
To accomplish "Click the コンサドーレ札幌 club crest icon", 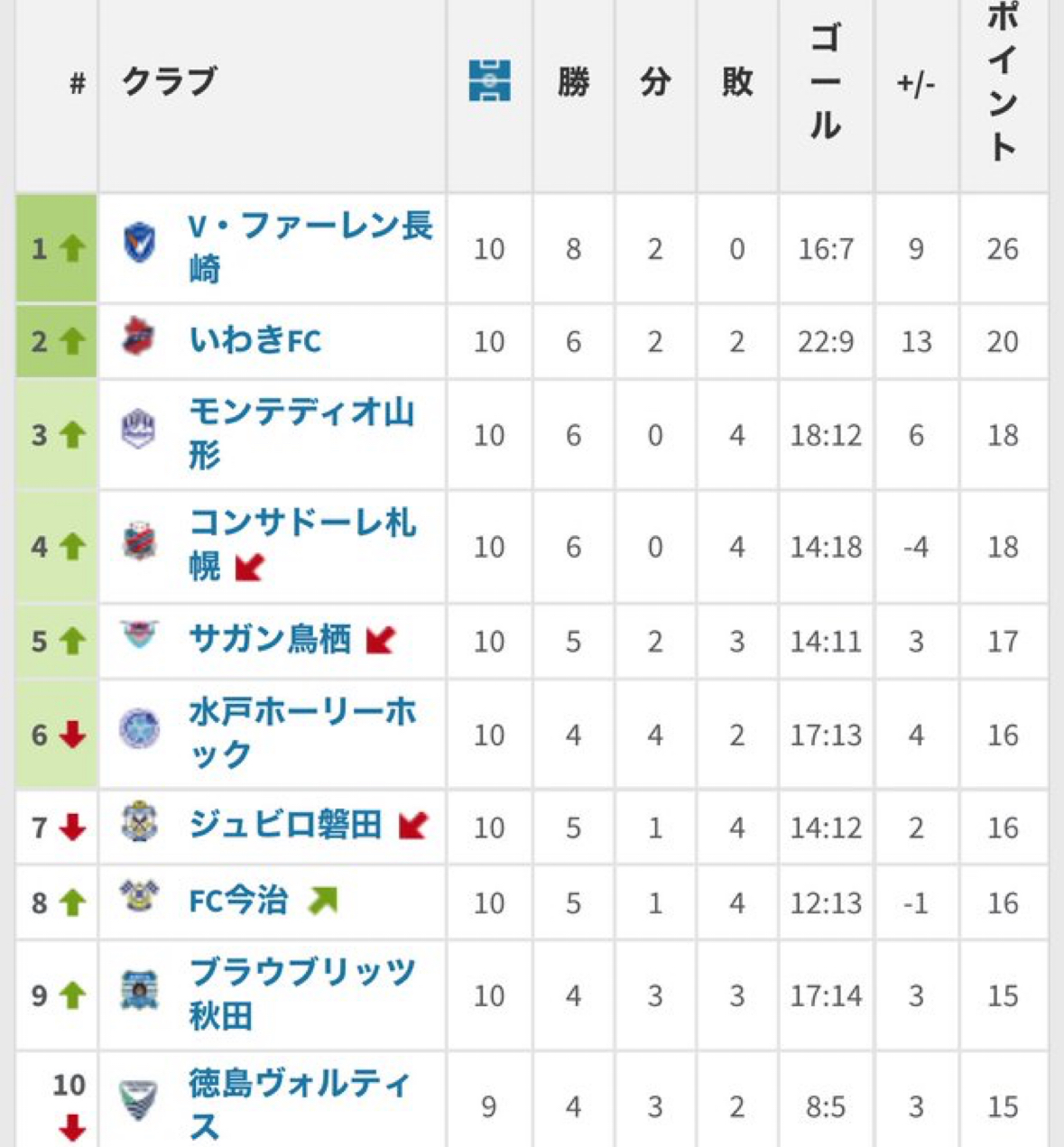I will pos(139,541).
